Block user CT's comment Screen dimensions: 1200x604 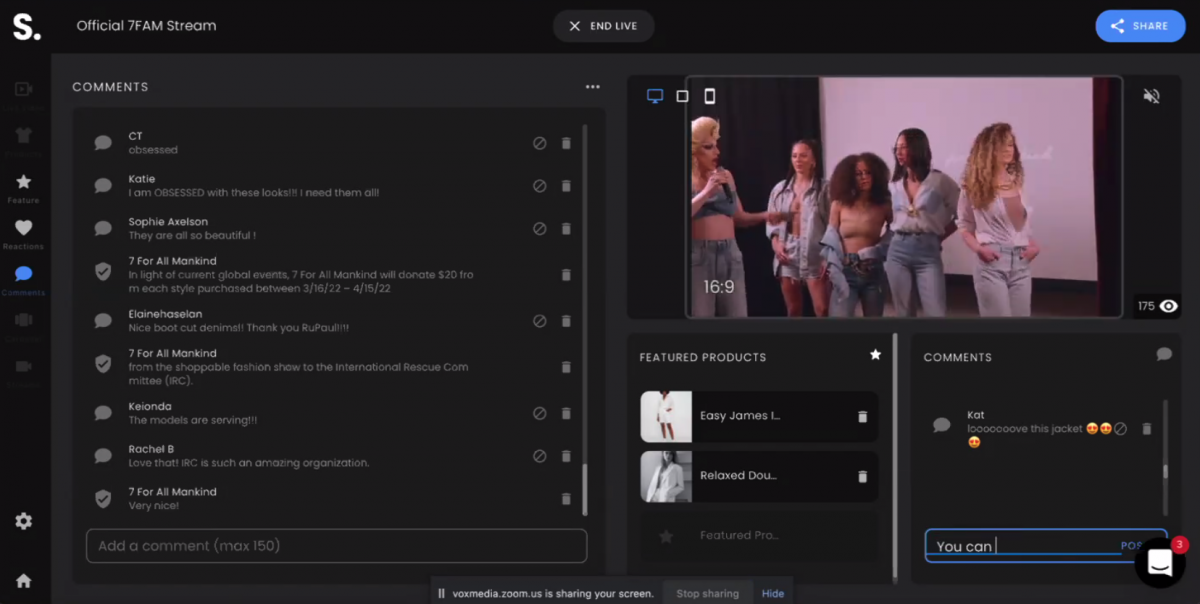[x=540, y=143]
